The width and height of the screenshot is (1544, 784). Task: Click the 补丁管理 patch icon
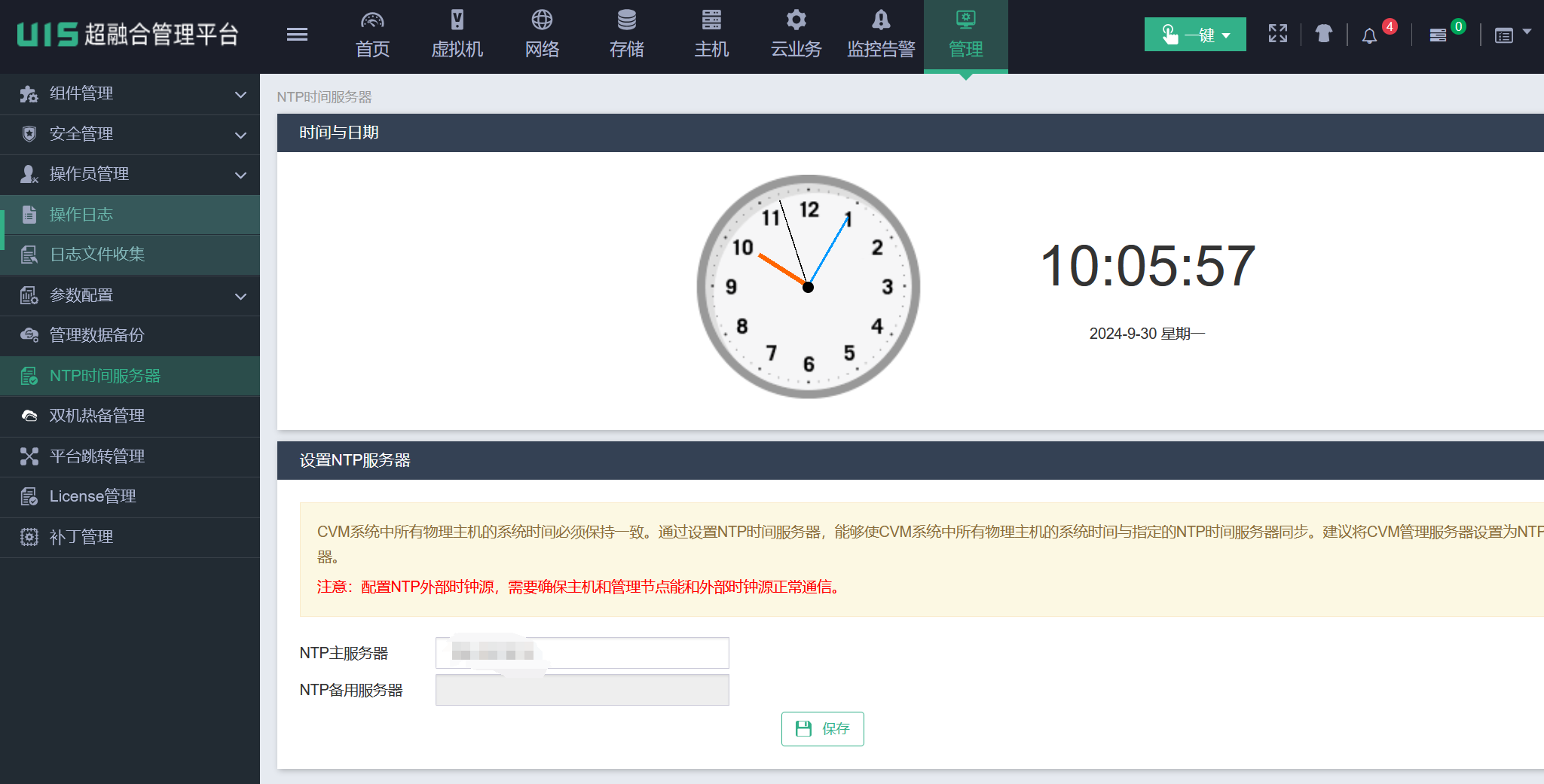point(29,537)
